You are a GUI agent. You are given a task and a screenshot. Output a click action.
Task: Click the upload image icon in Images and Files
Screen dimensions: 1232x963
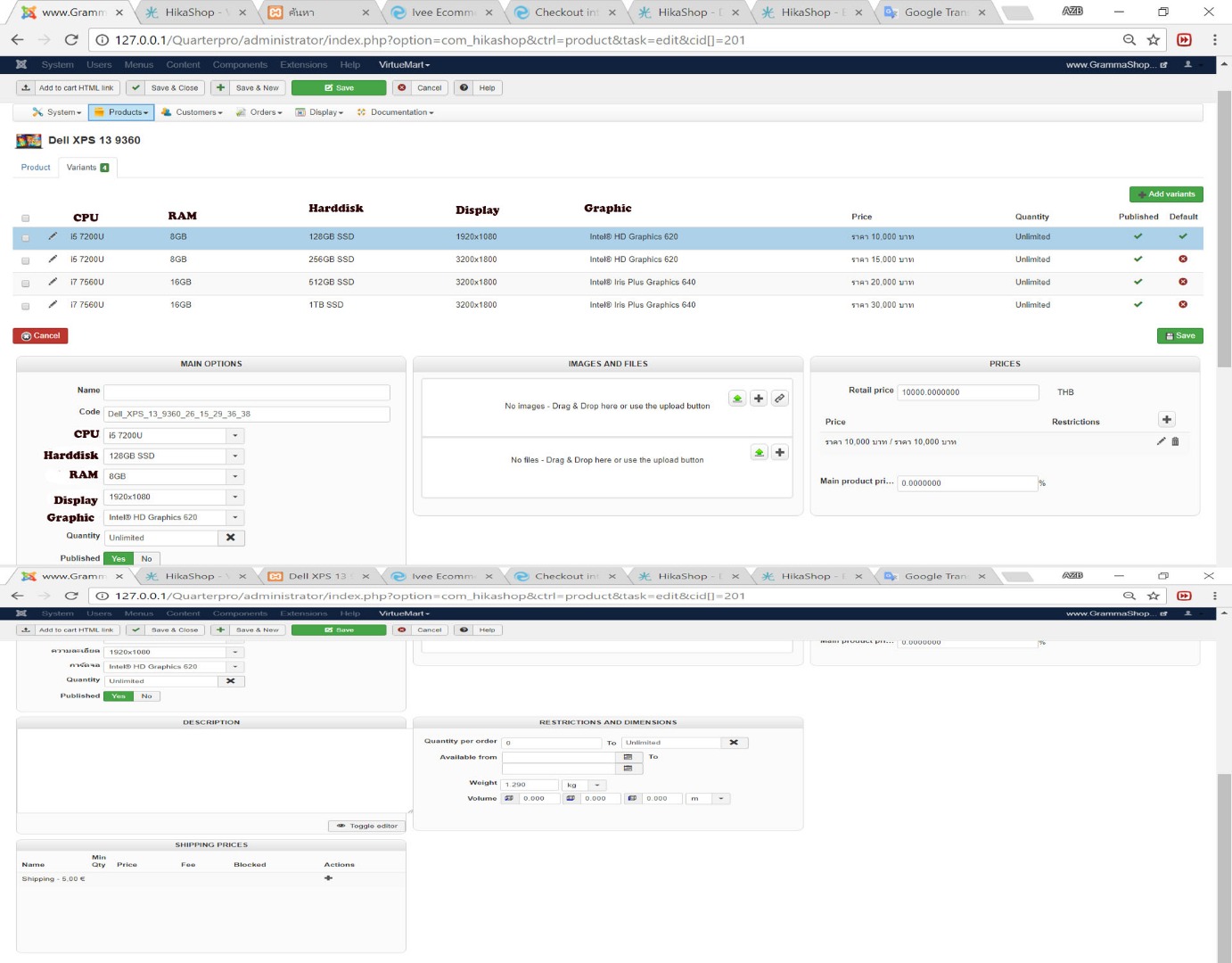click(737, 399)
